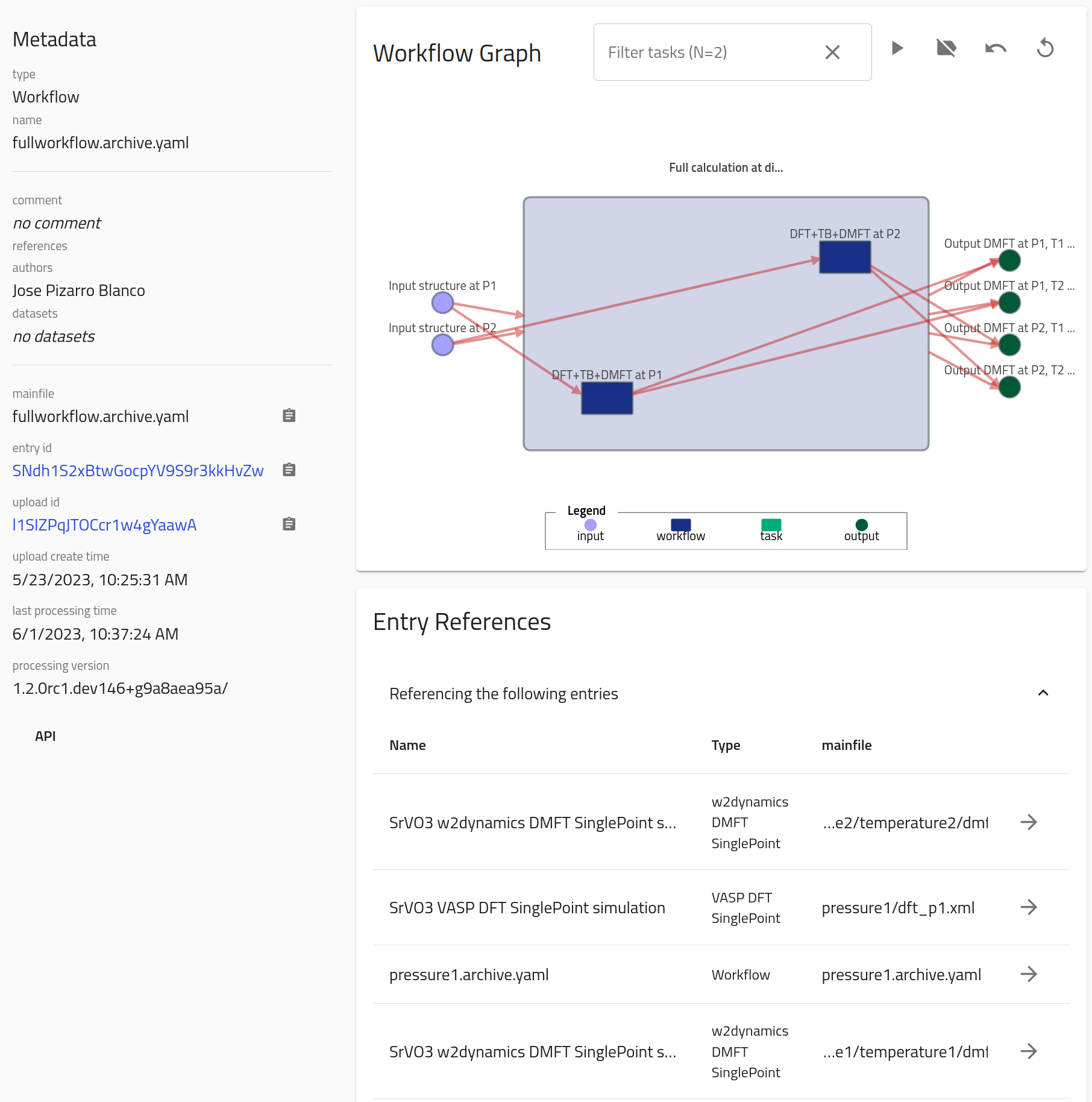Open the pressure1/dft_p1.xml entry arrow
Viewport: 1092px width, 1102px height.
1029,907
